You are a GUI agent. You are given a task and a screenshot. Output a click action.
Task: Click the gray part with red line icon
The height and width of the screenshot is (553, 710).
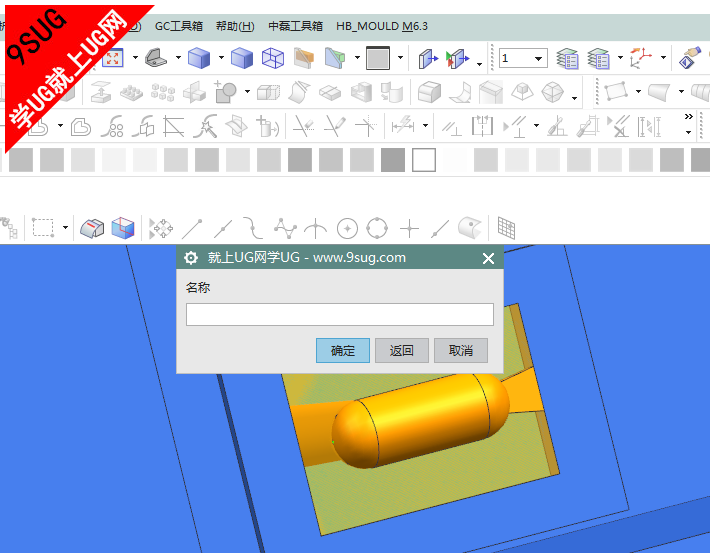point(92,228)
